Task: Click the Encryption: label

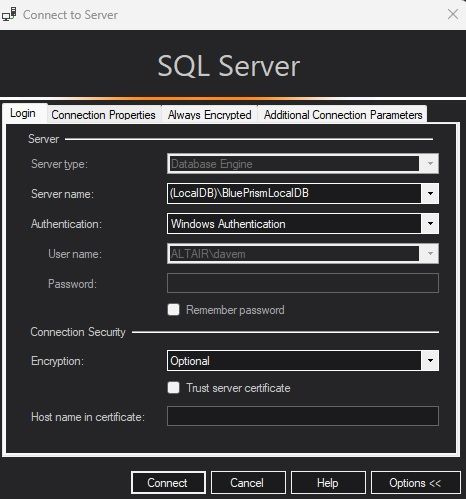Action: pos(57,361)
